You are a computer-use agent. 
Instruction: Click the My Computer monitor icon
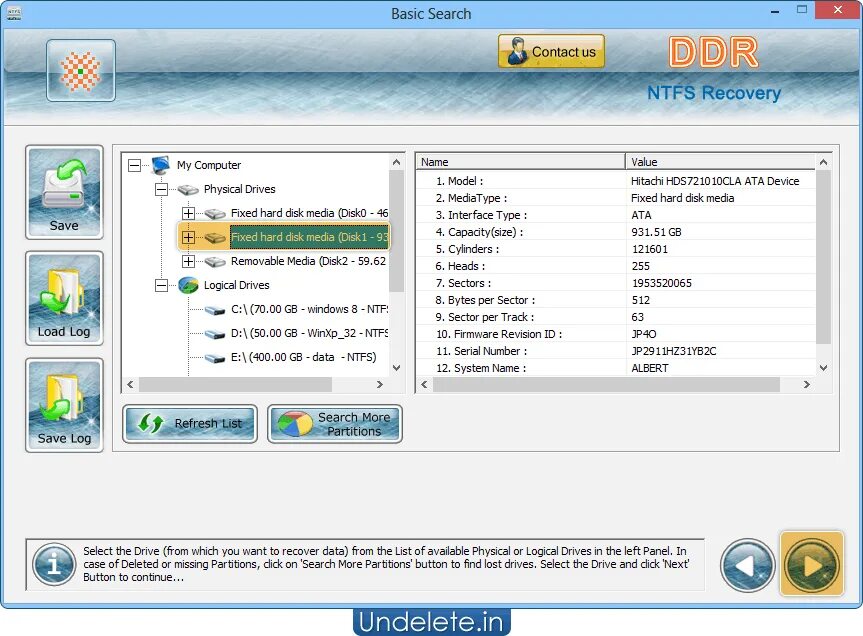point(161,165)
